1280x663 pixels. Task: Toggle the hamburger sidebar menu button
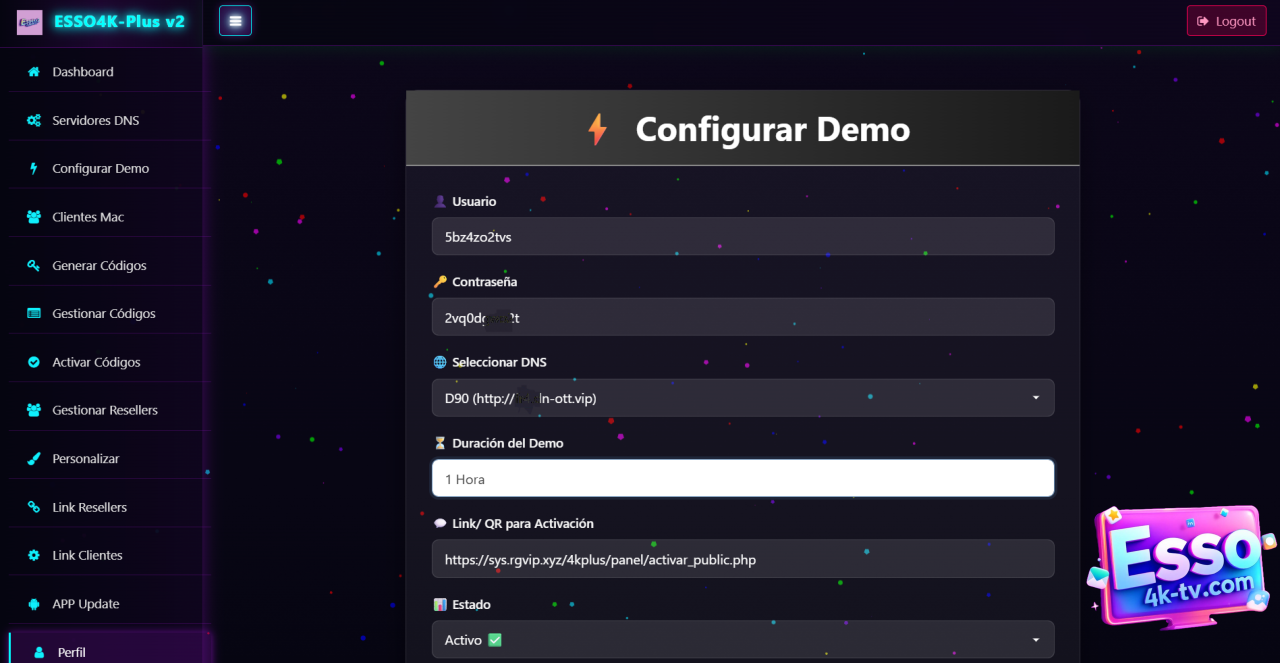pyautogui.click(x=235, y=21)
